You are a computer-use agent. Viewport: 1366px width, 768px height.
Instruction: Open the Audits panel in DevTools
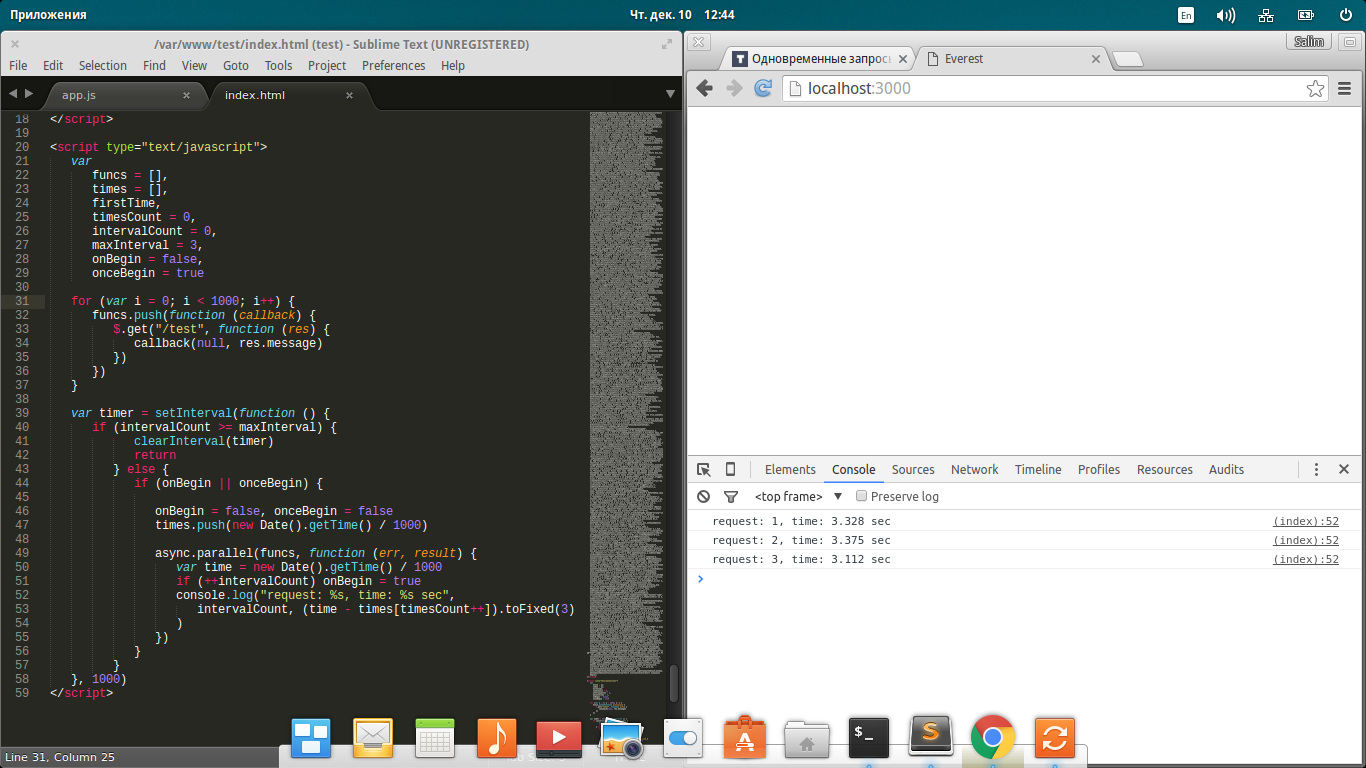(1226, 469)
